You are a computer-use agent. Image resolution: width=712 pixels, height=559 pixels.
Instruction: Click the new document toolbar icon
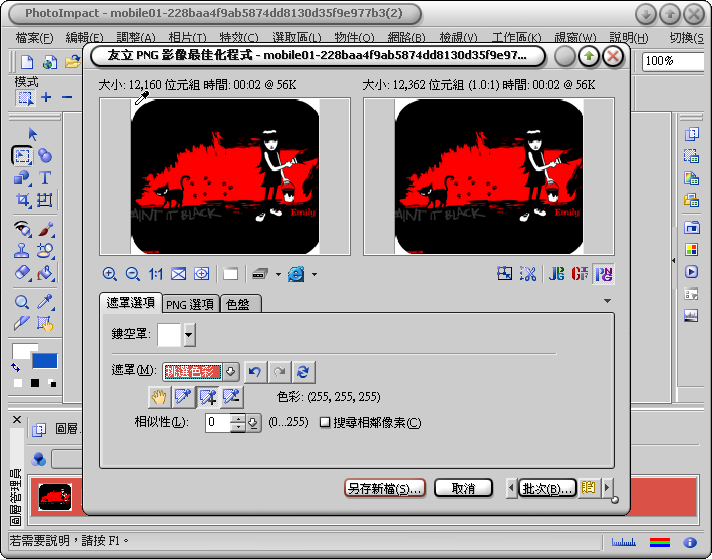coord(27,61)
